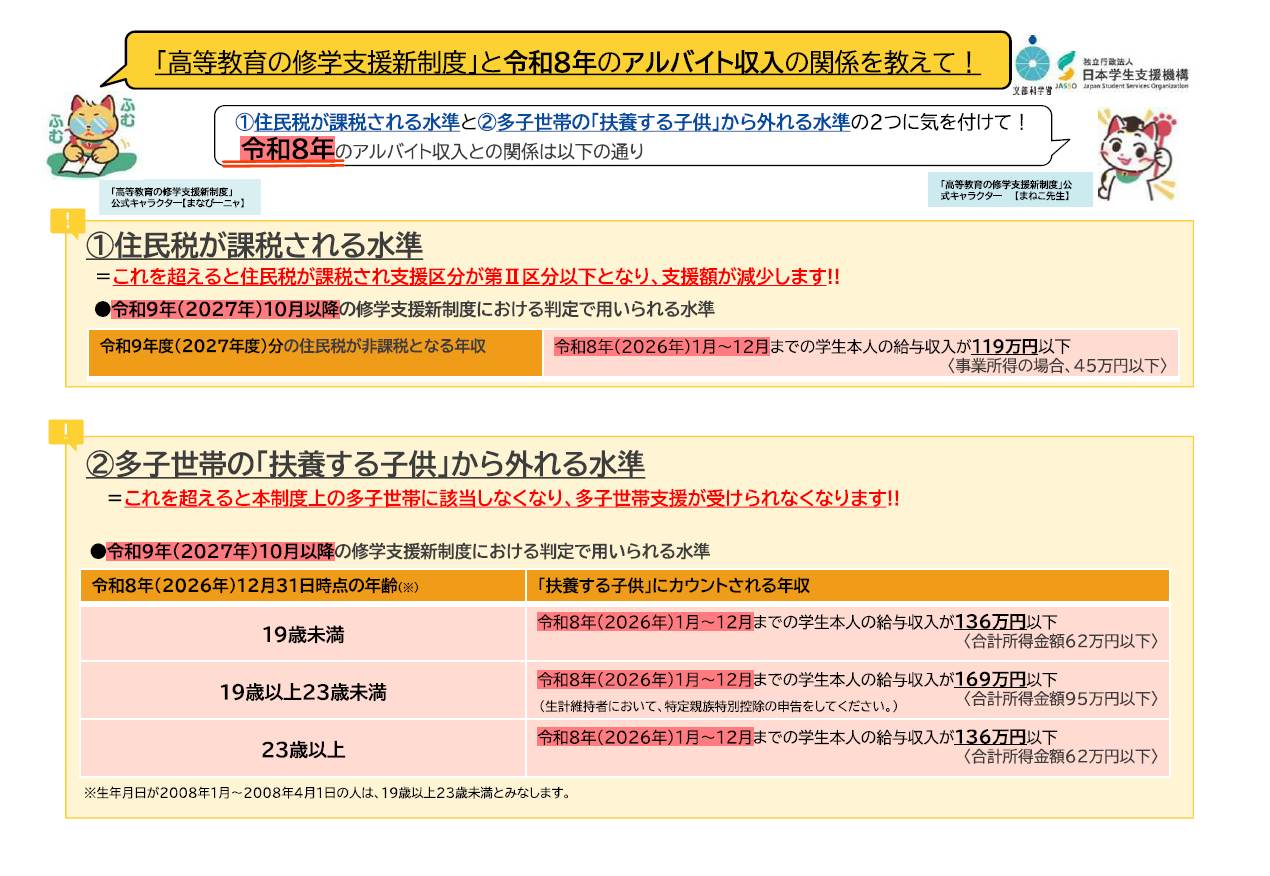Select the 19歳未満 table row label
This screenshot has height=876, width=1270.
pos(303,633)
